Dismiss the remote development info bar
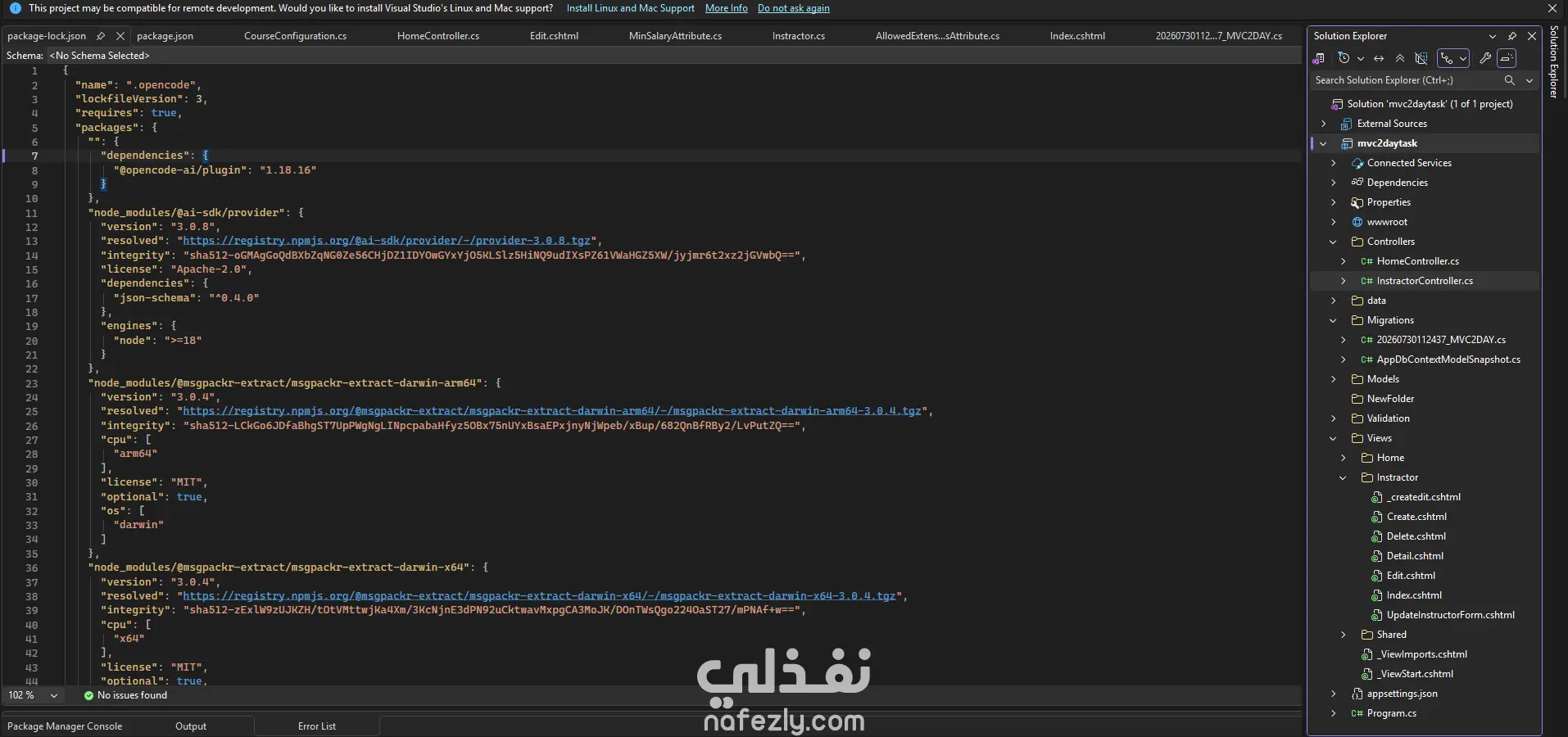 [x=1552, y=8]
